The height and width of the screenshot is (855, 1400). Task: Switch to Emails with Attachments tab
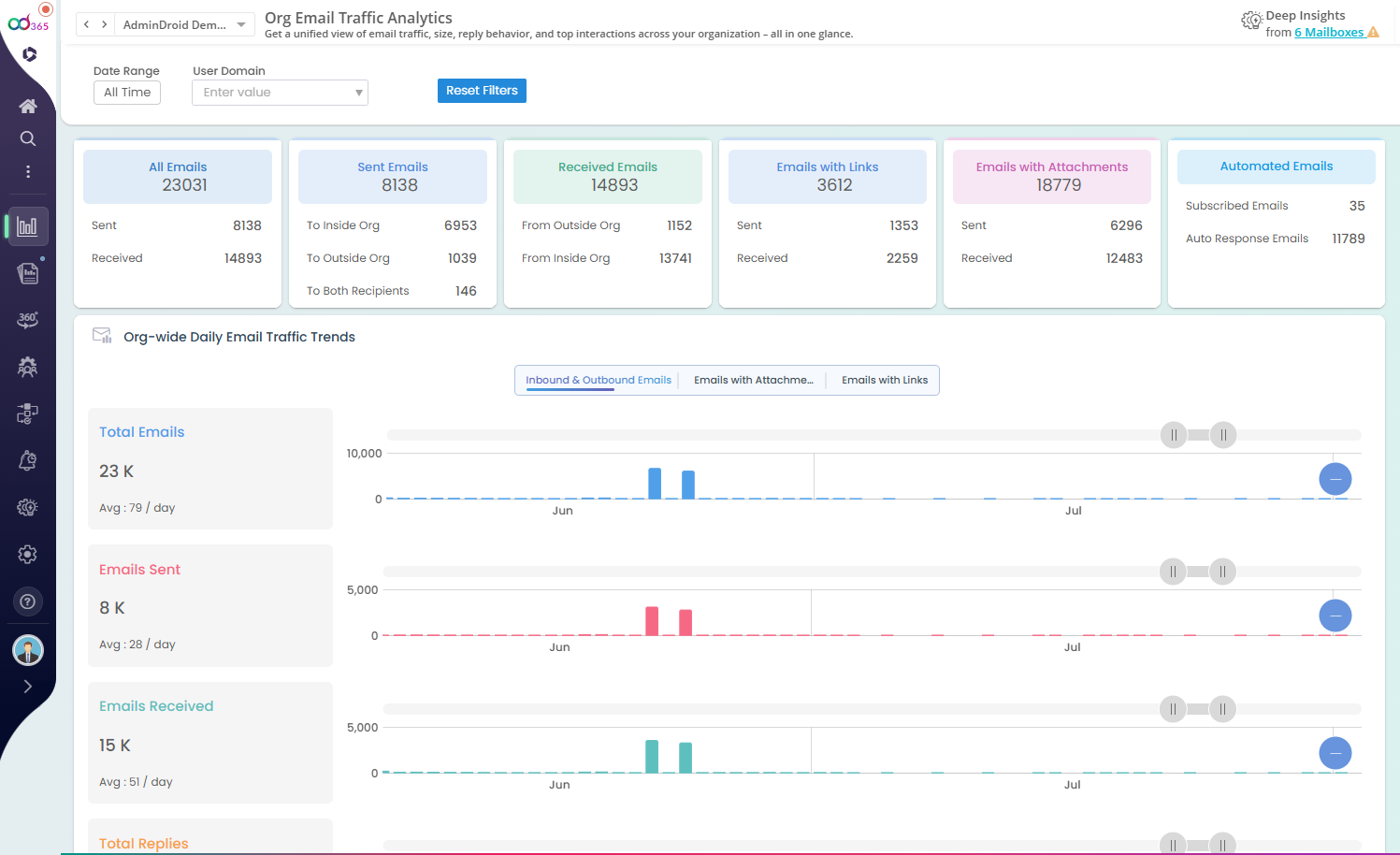753,380
